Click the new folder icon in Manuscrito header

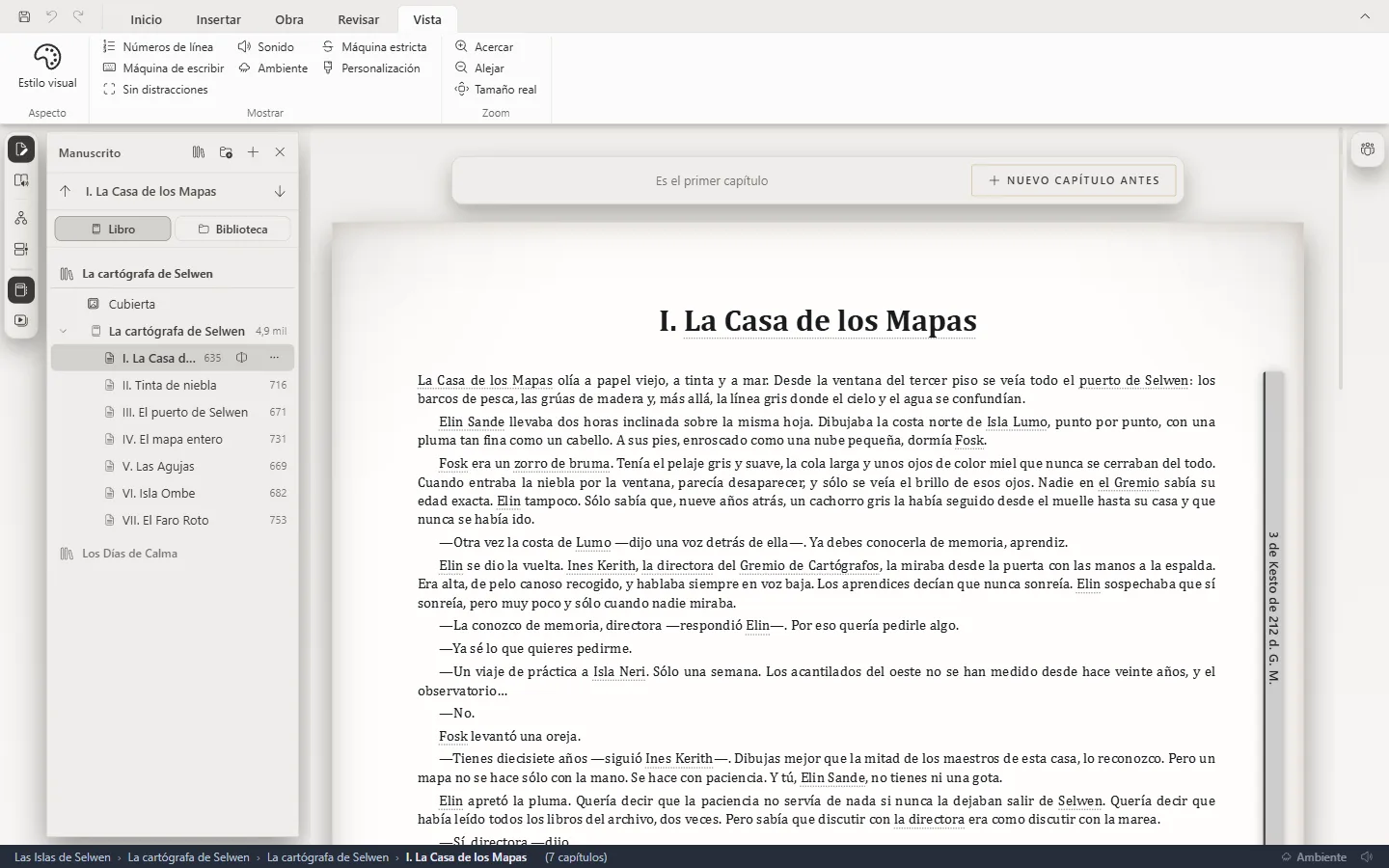(x=226, y=152)
